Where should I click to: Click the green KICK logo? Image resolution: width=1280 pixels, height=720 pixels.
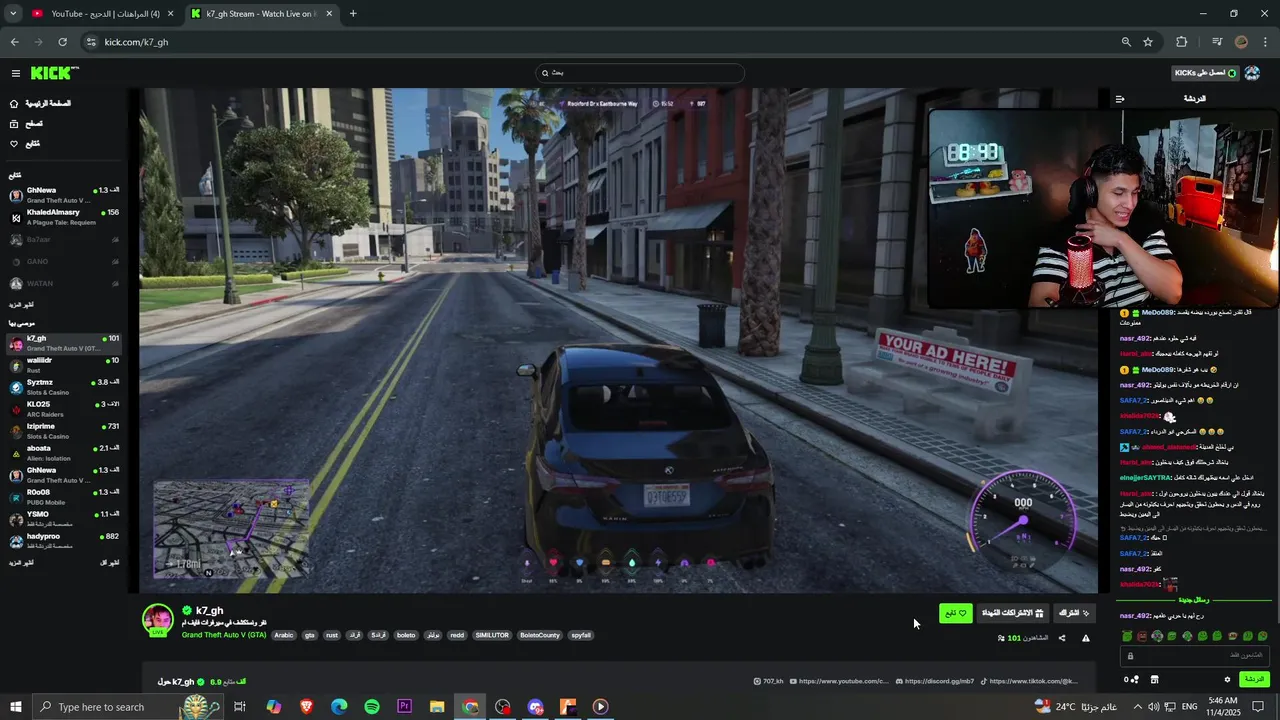coord(54,73)
